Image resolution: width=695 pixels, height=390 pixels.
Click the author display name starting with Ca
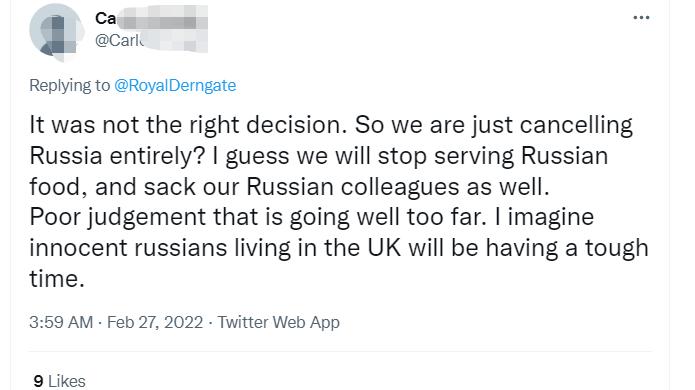click(x=105, y=18)
